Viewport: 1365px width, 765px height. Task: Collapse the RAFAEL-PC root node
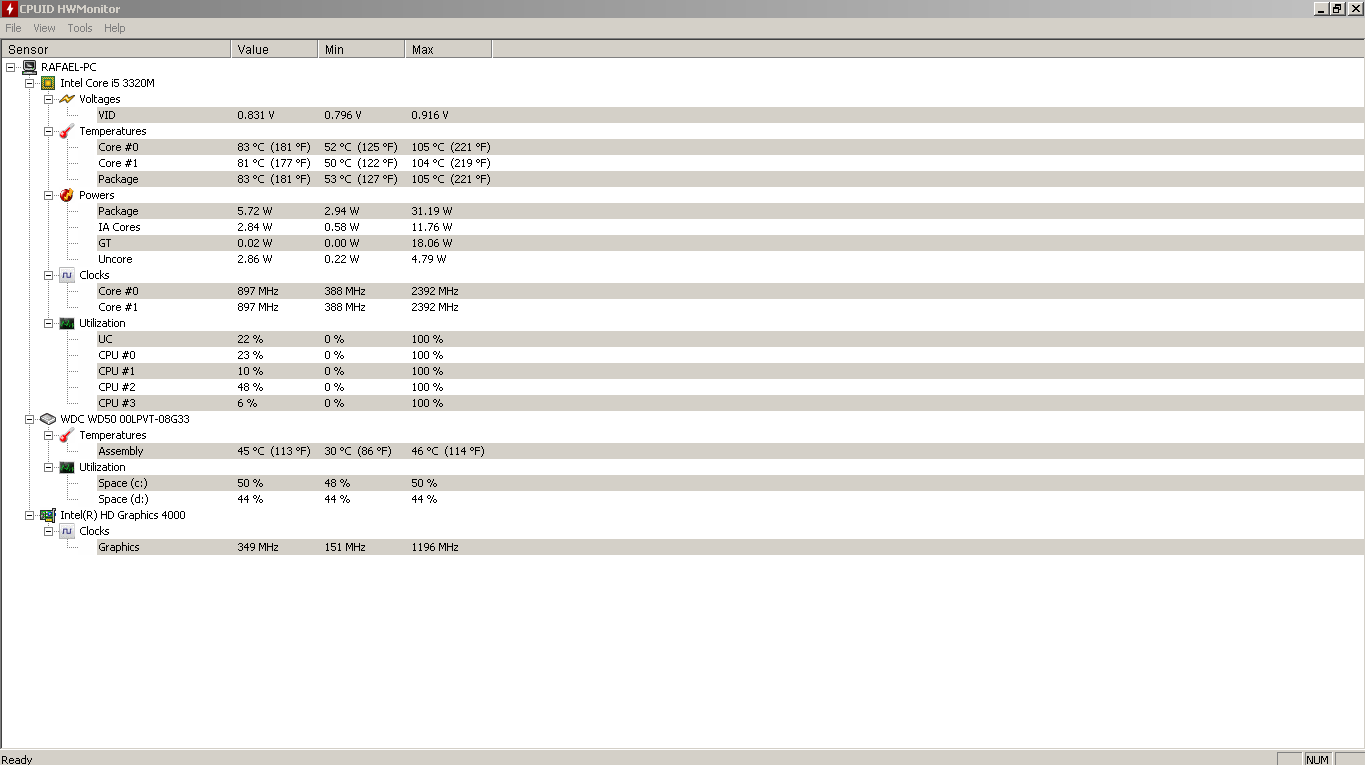(x=10, y=67)
